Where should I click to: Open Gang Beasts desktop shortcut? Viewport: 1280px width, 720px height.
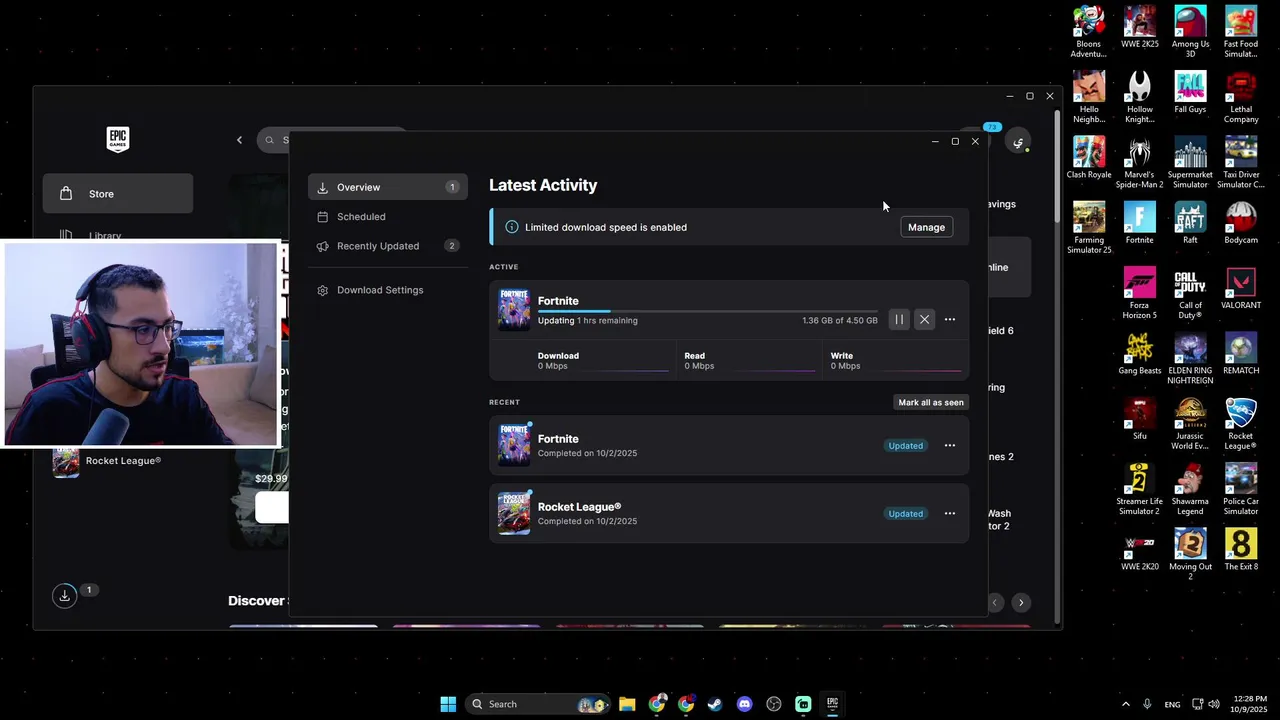(x=1140, y=353)
